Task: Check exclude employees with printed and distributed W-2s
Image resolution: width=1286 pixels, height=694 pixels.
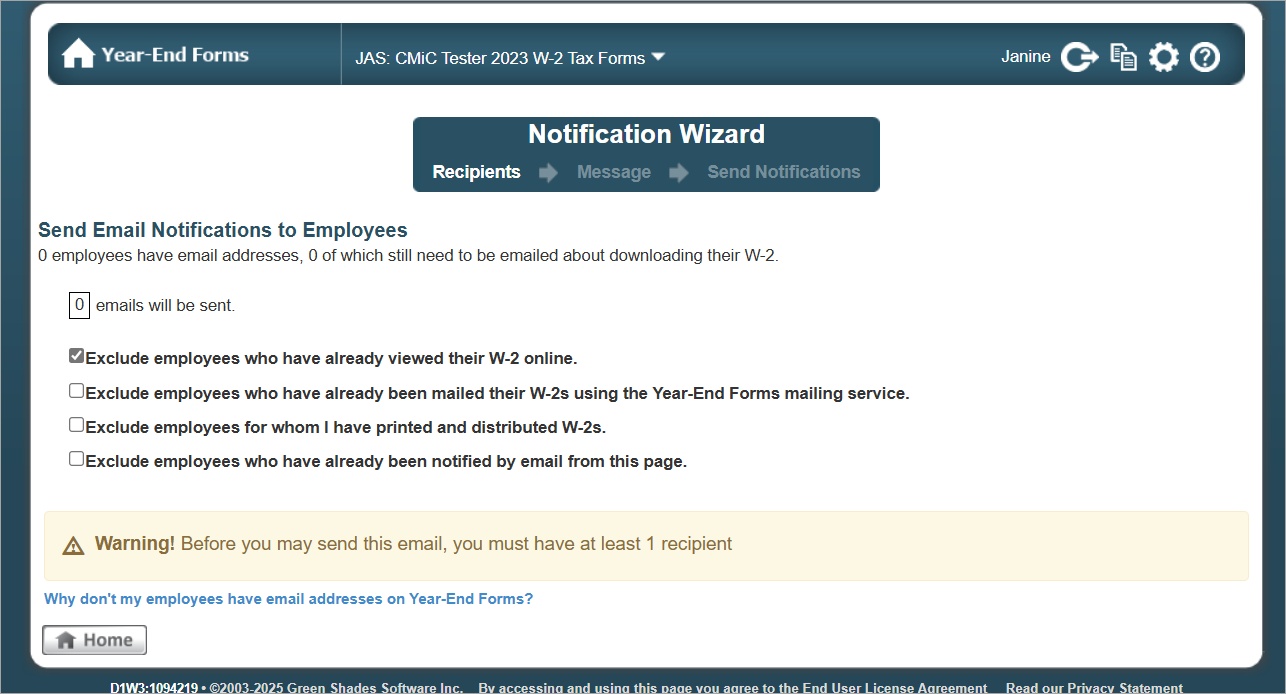Action: click(76, 425)
